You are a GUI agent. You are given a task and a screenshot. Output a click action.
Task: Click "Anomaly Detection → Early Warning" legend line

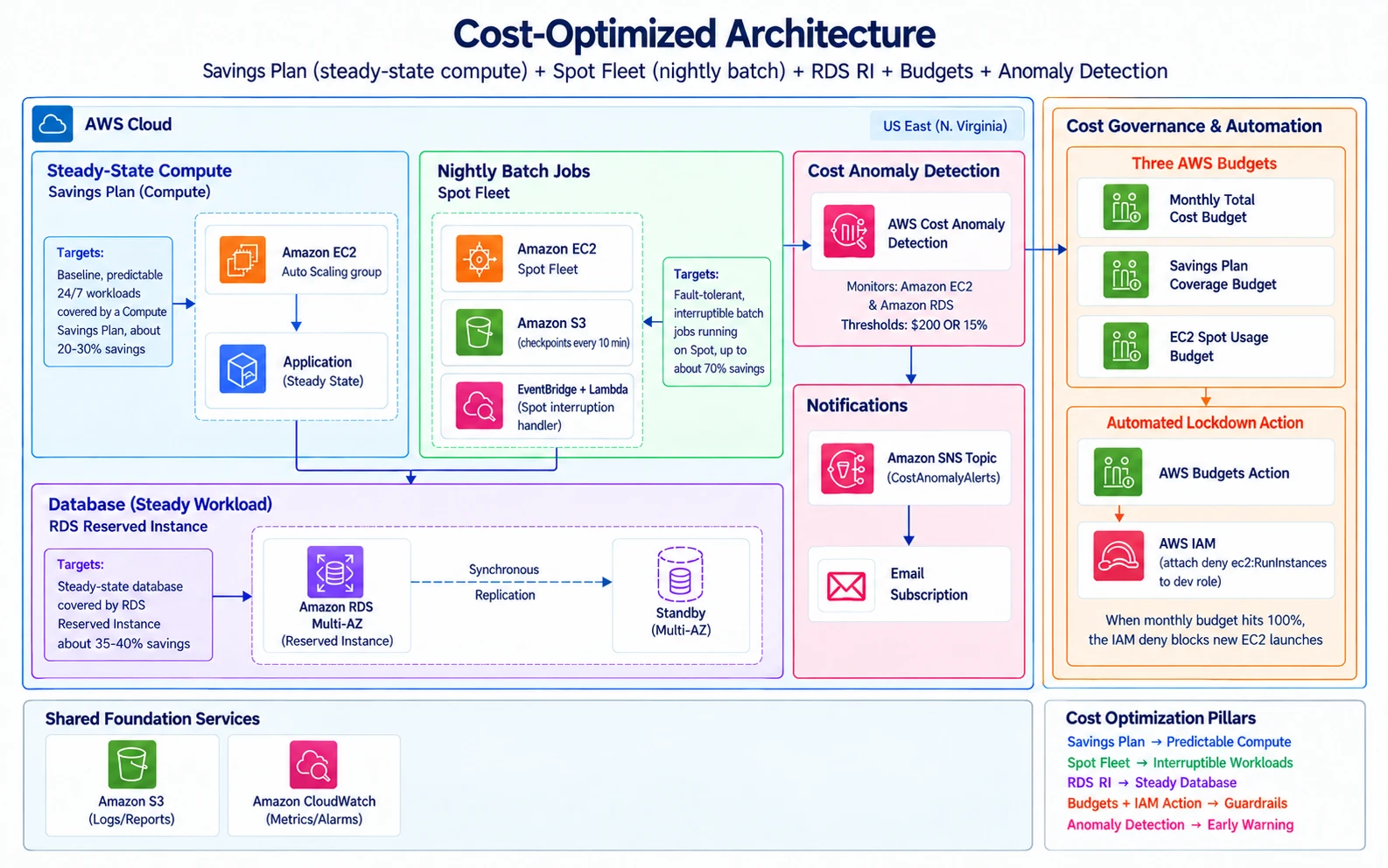[1180, 824]
